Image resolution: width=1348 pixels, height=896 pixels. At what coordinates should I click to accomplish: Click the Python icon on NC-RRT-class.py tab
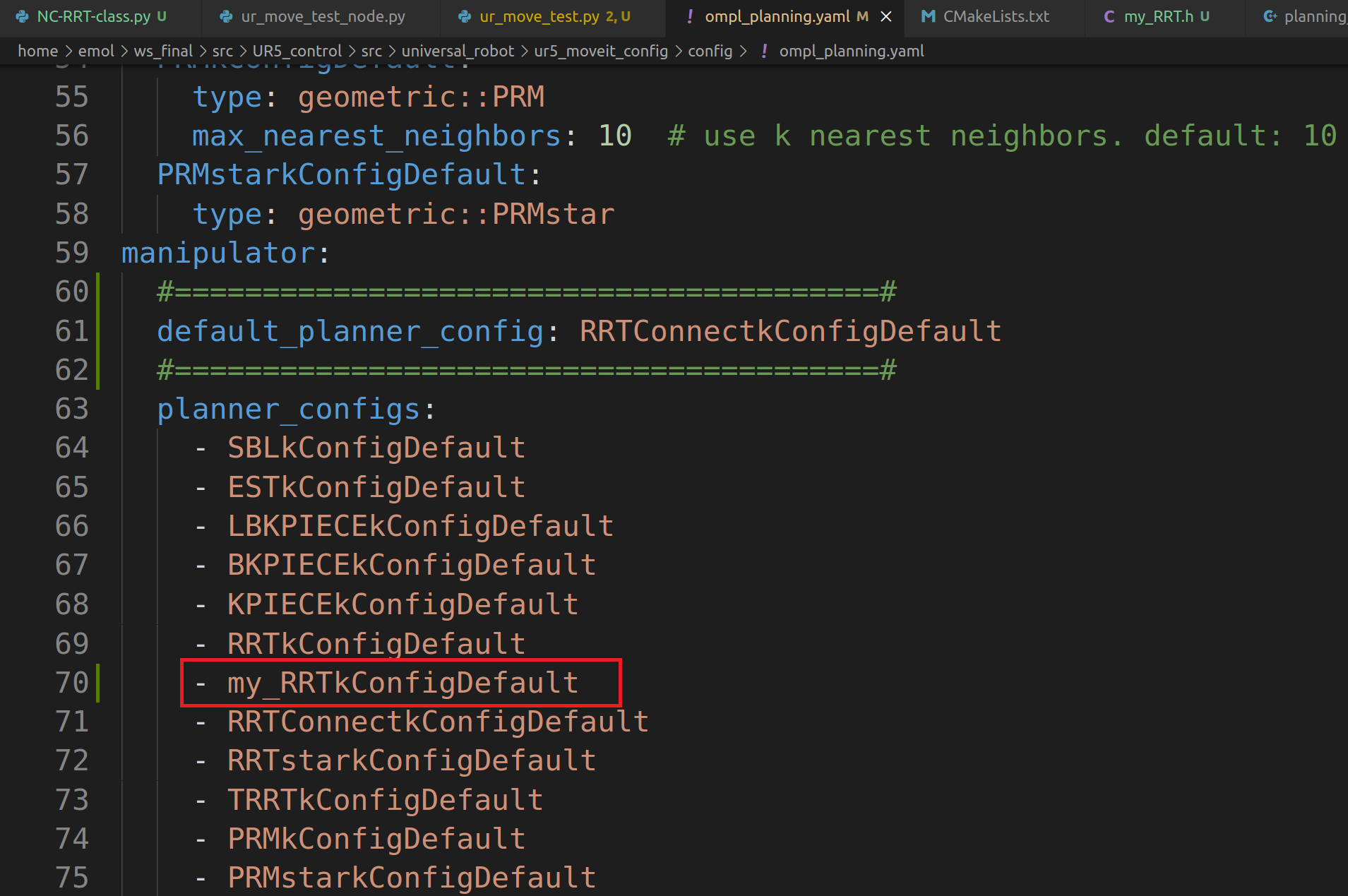click(x=23, y=16)
